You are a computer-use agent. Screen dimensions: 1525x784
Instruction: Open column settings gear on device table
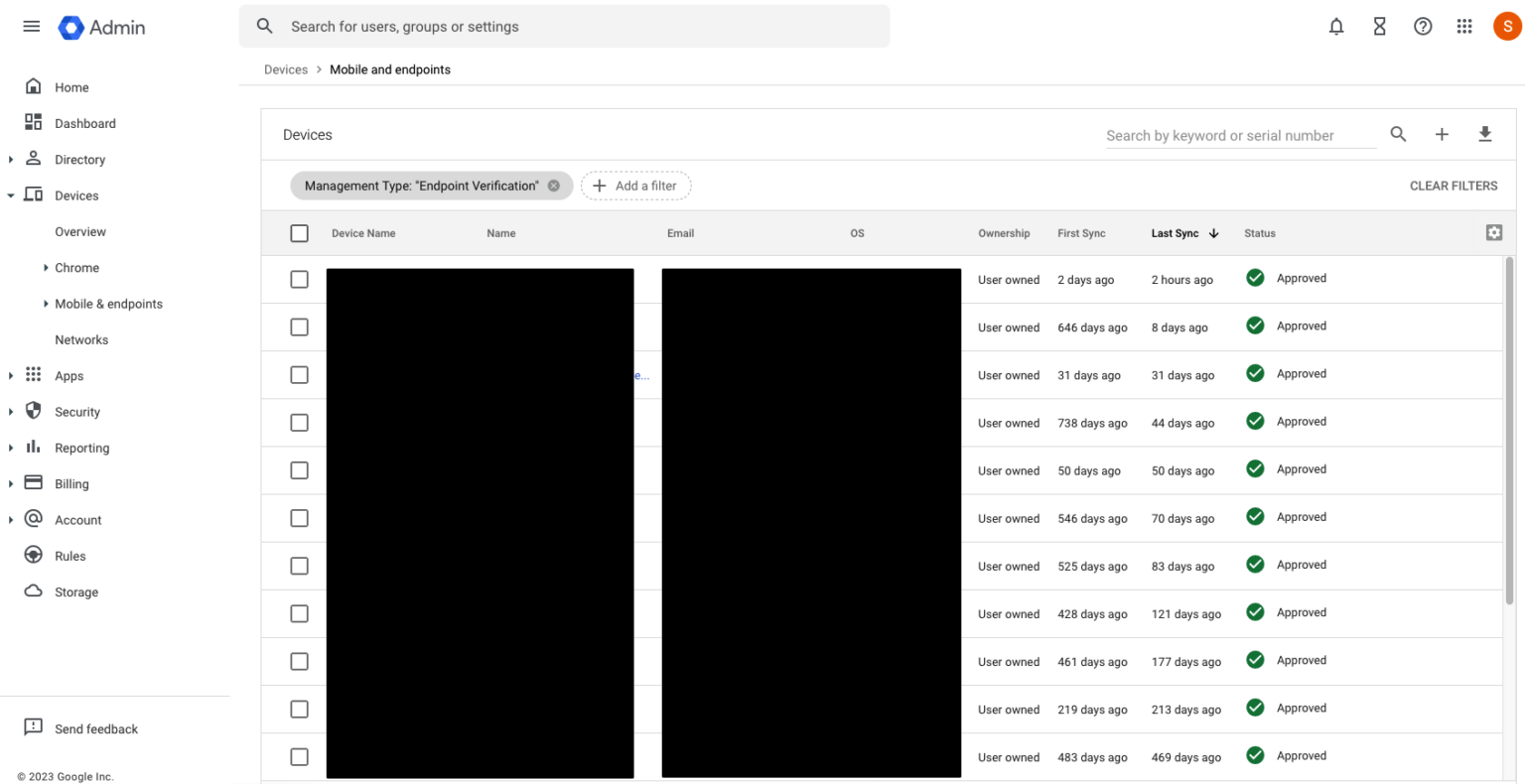tap(1494, 232)
